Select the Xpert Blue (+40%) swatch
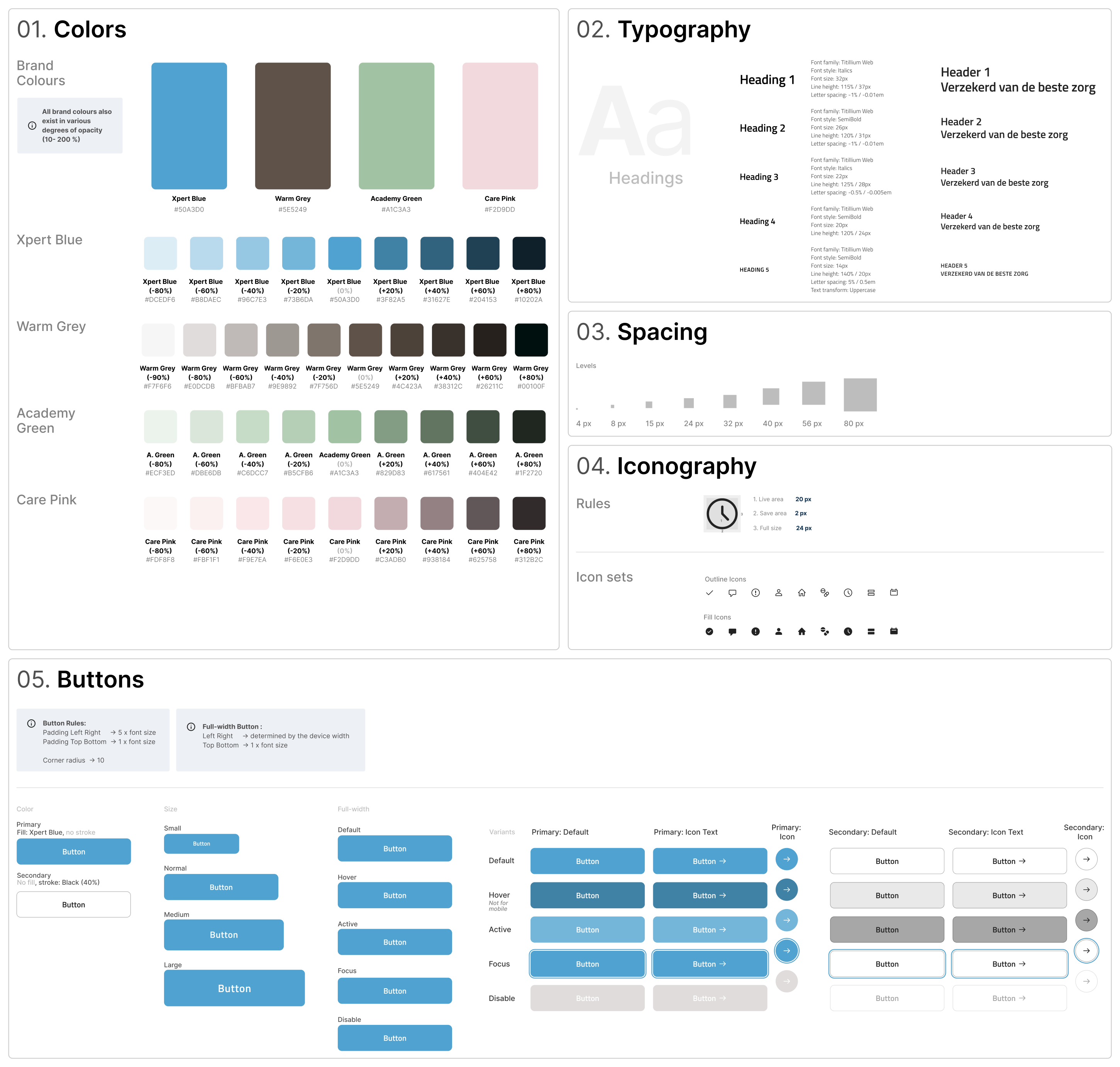1120x1067 pixels. 436,253
